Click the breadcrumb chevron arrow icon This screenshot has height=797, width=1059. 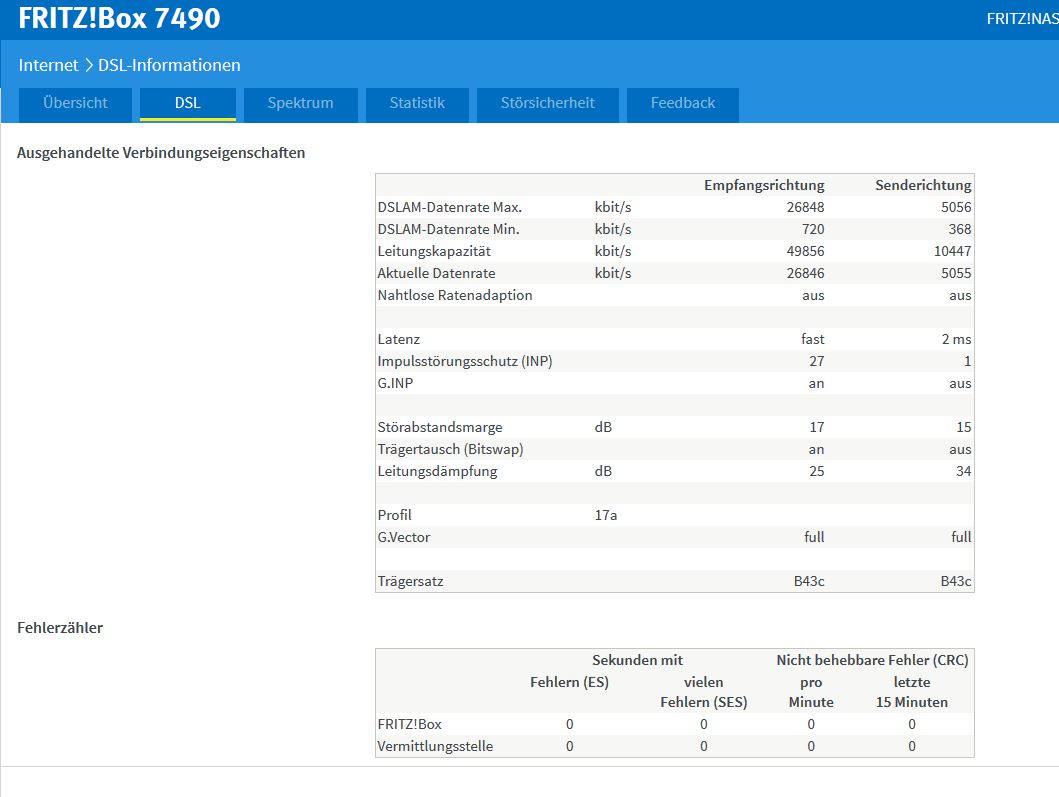click(x=88, y=66)
